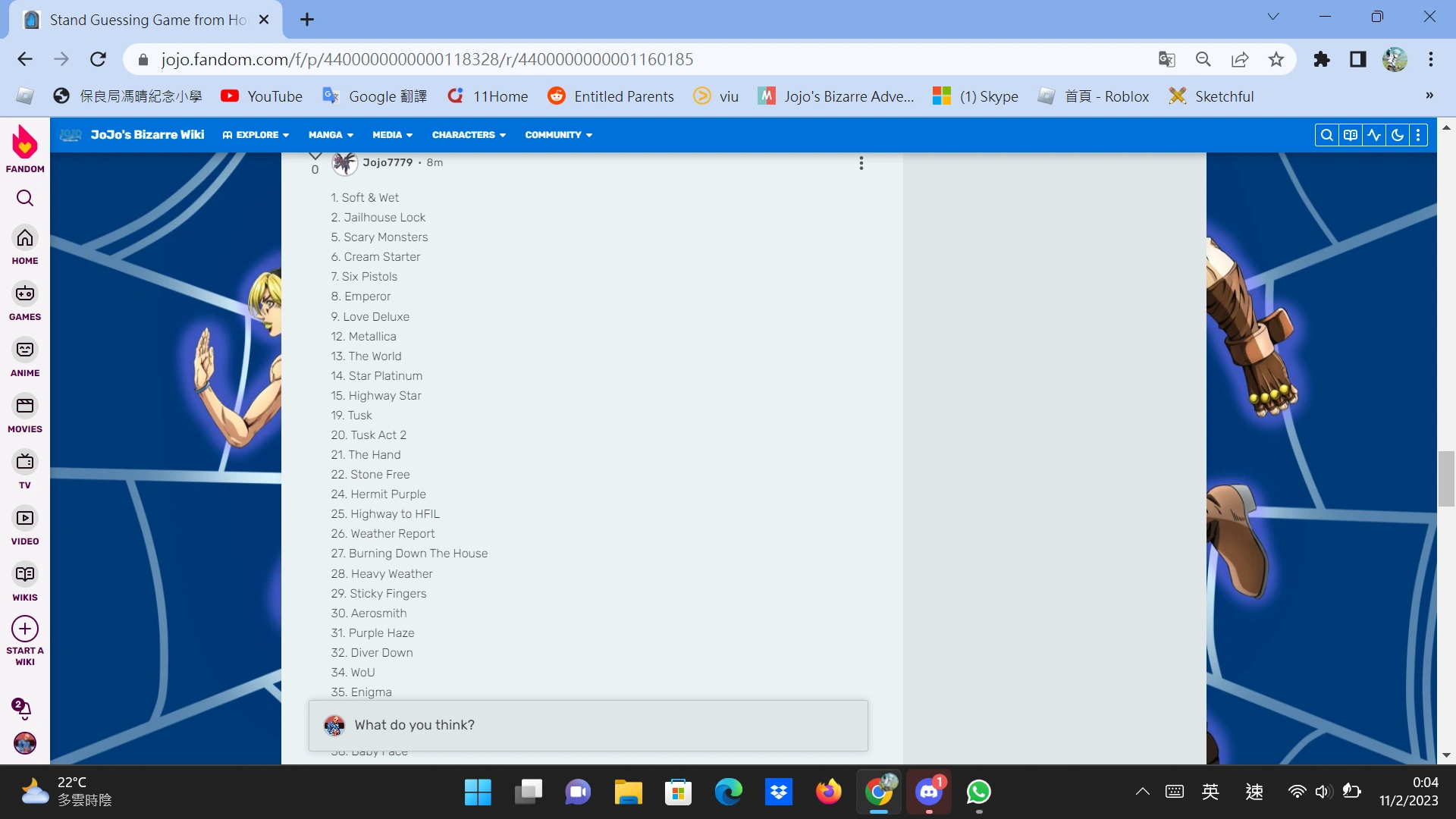
Task: Click the page vertical scrollbar thumb
Action: (x=1446, y=479)
